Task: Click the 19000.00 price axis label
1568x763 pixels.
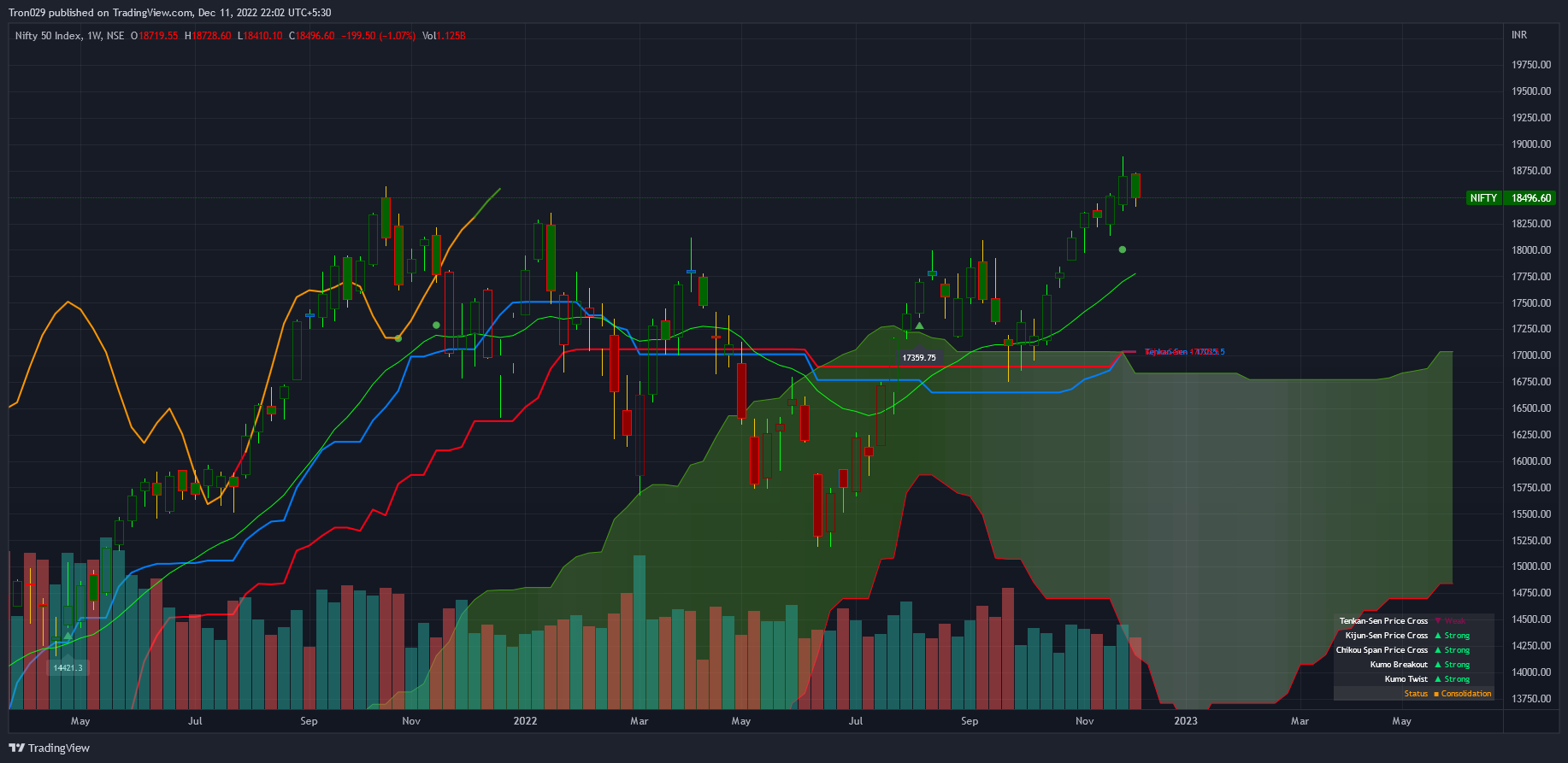Action: tap(1531, 144)
